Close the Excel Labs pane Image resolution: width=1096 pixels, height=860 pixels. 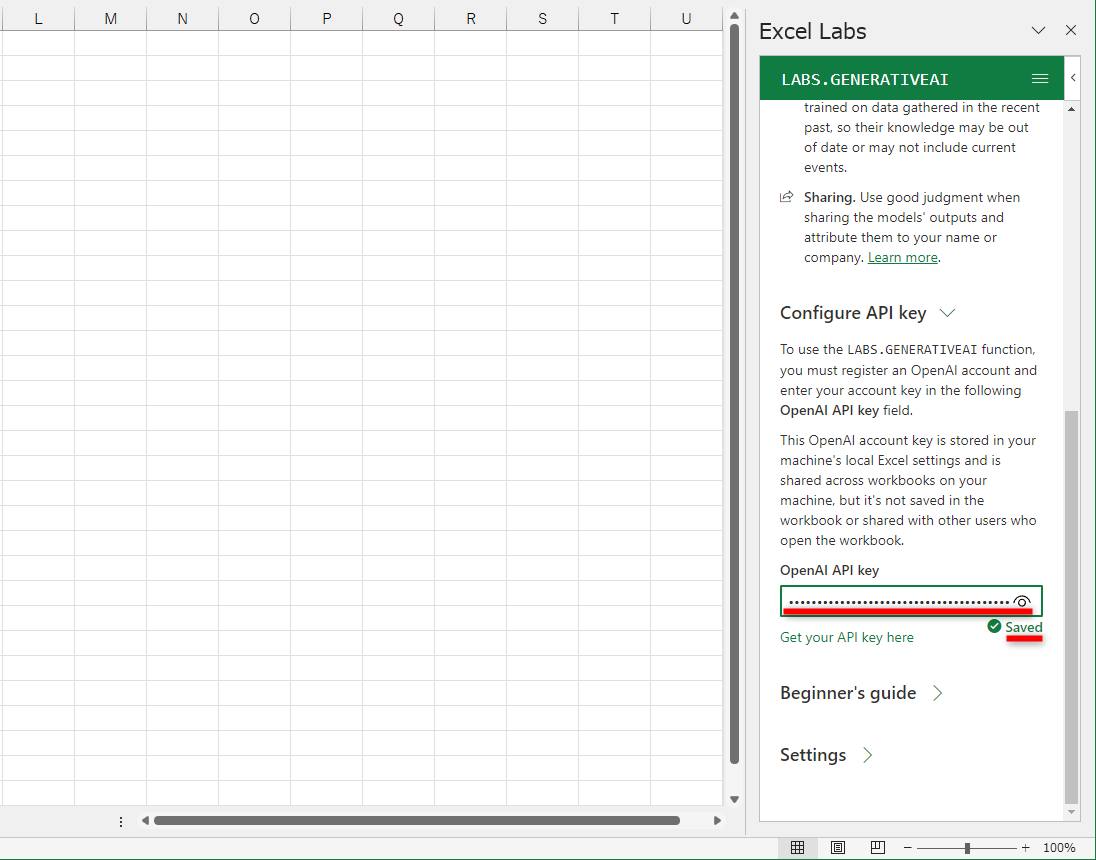pyautogui.click(x=1071, y=30)
